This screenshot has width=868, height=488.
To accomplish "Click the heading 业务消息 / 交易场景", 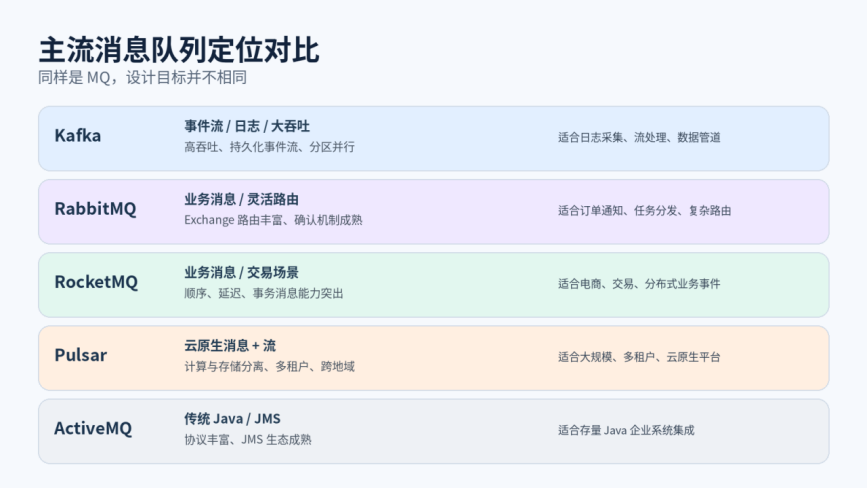I will click(241, 272).
